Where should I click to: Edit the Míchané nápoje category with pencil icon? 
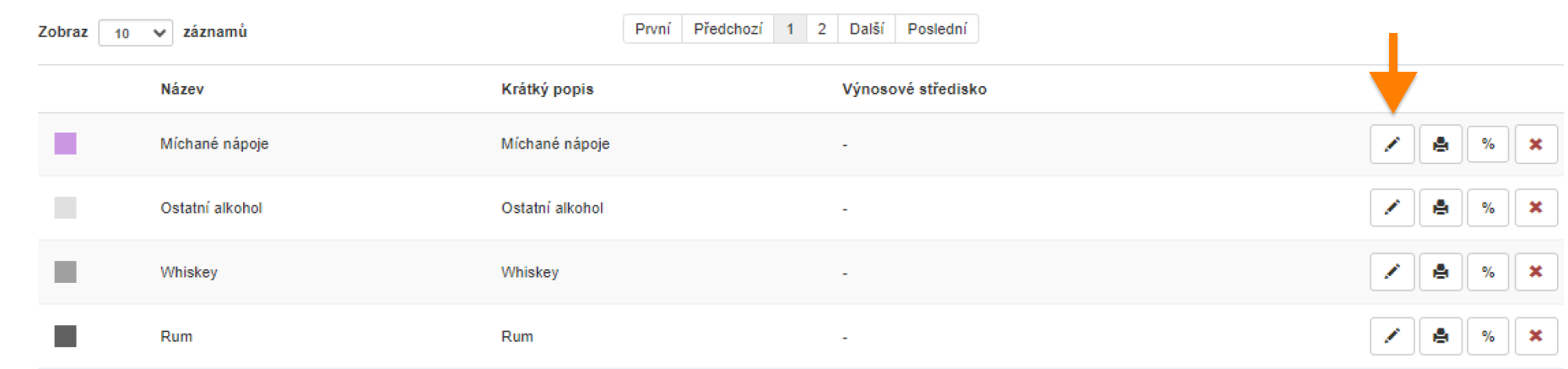tap(1392, 144)
